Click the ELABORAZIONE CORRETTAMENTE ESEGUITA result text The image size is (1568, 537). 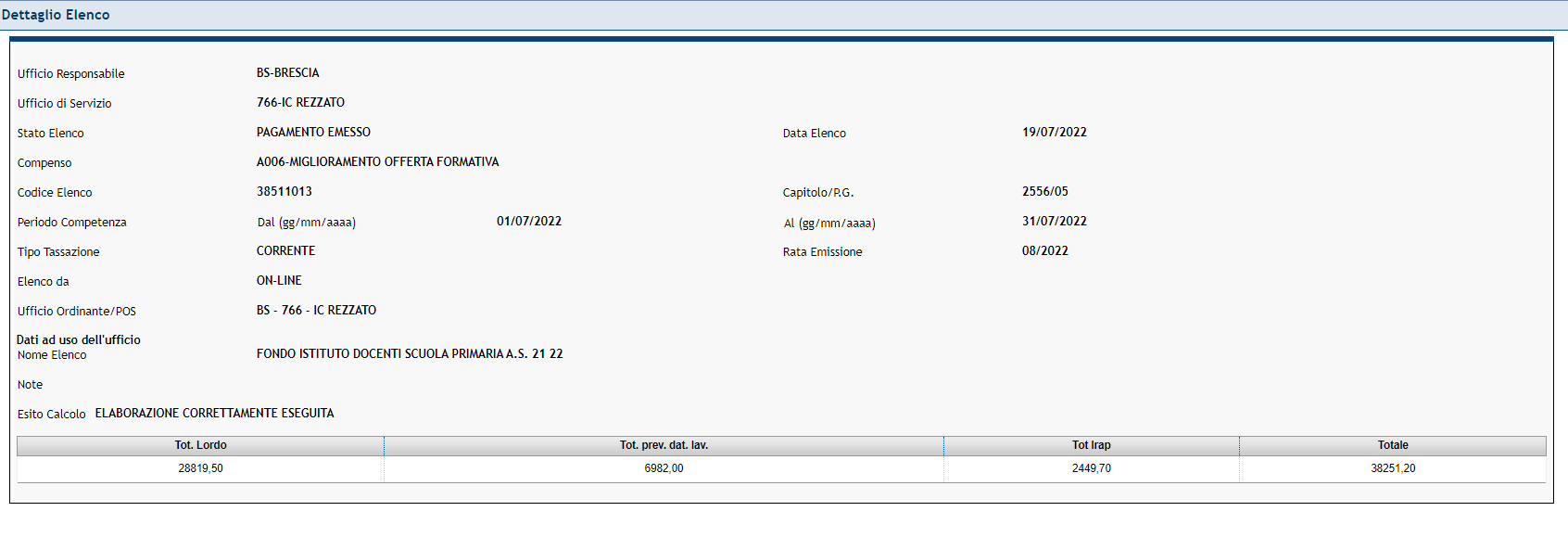coord(214,414)
